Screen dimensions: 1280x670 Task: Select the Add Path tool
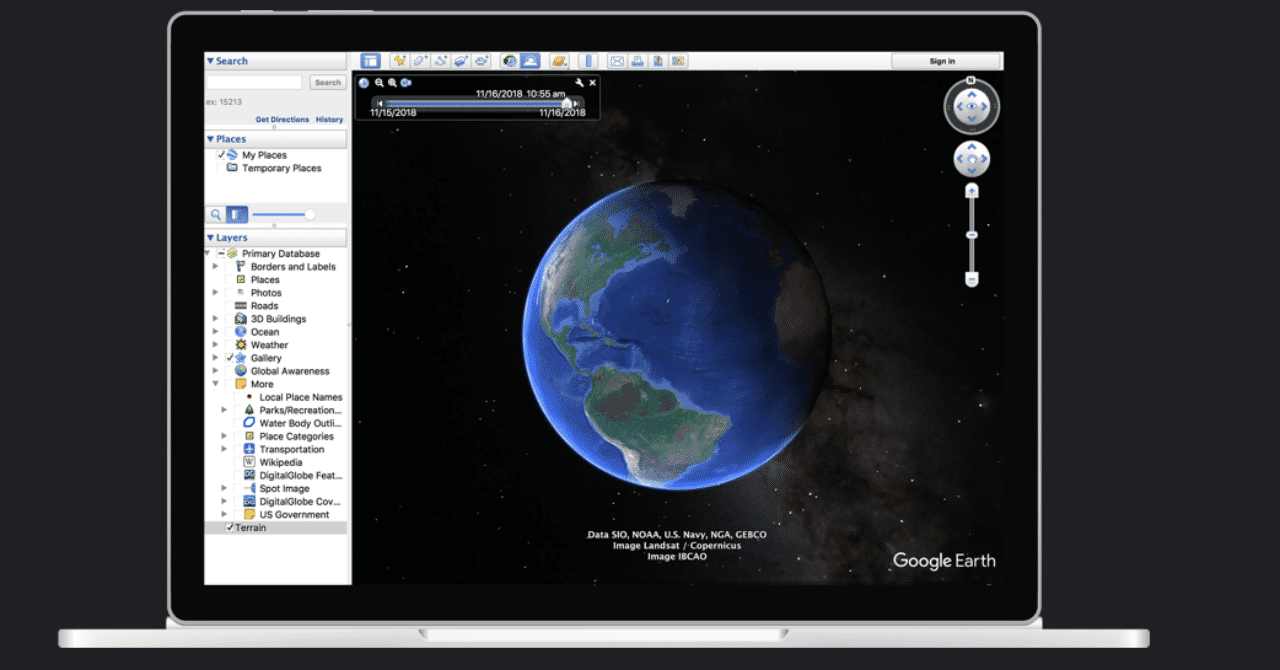pos(440,61)
